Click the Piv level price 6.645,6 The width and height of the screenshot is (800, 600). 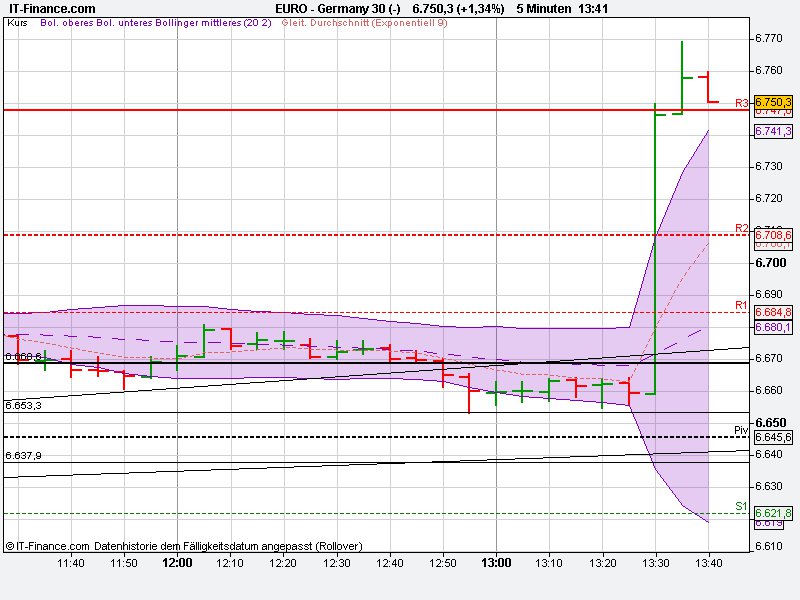773,437
